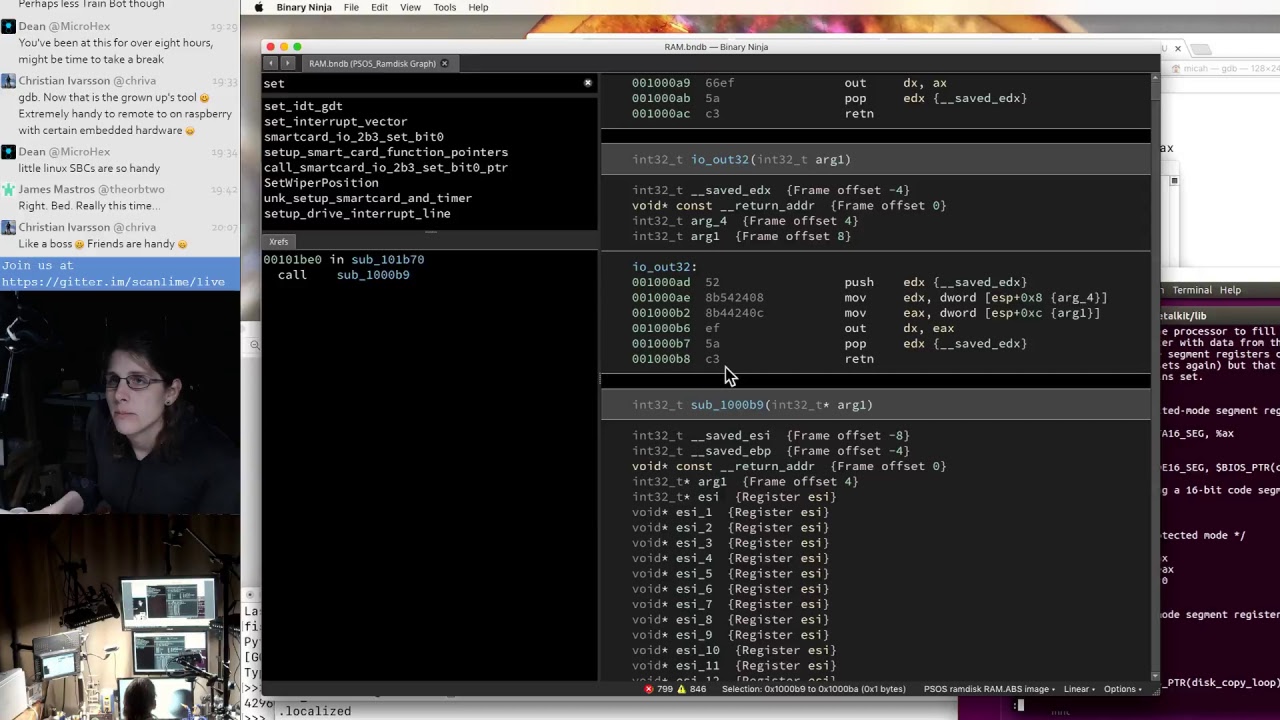
Task: Select setup_drive_interrupt_line function
Action: [x=357, y=214]
